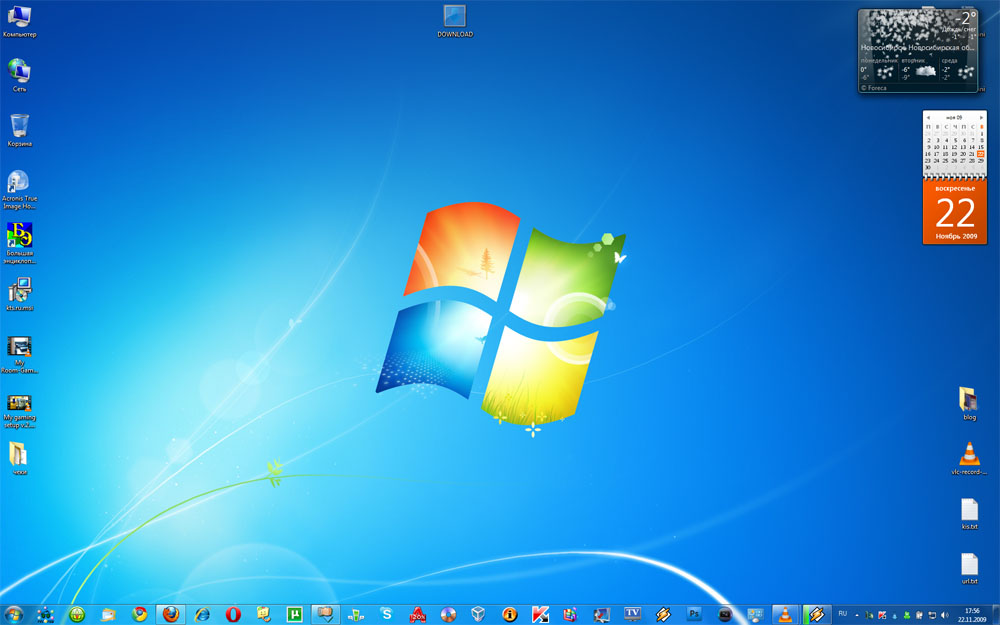Open the Recycle Bin (Корзина) desktop icon

click(19, 128)
